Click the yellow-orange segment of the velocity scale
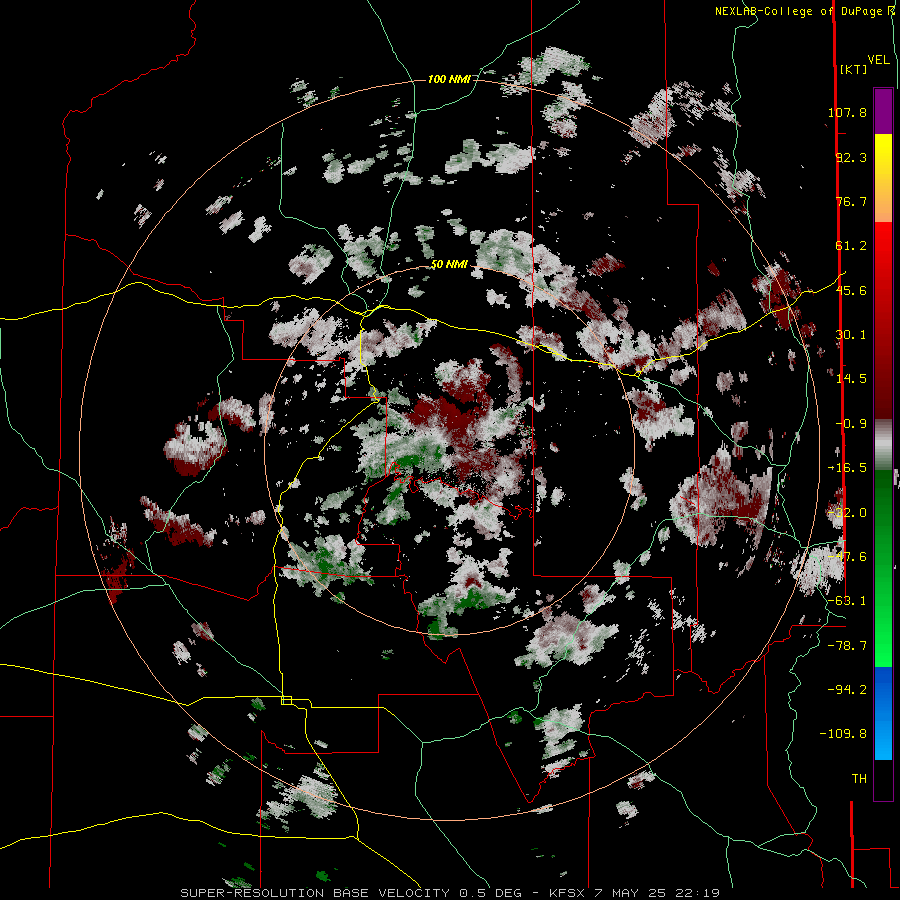This screenshot has width=900, height=900. (x=883, y=178)
